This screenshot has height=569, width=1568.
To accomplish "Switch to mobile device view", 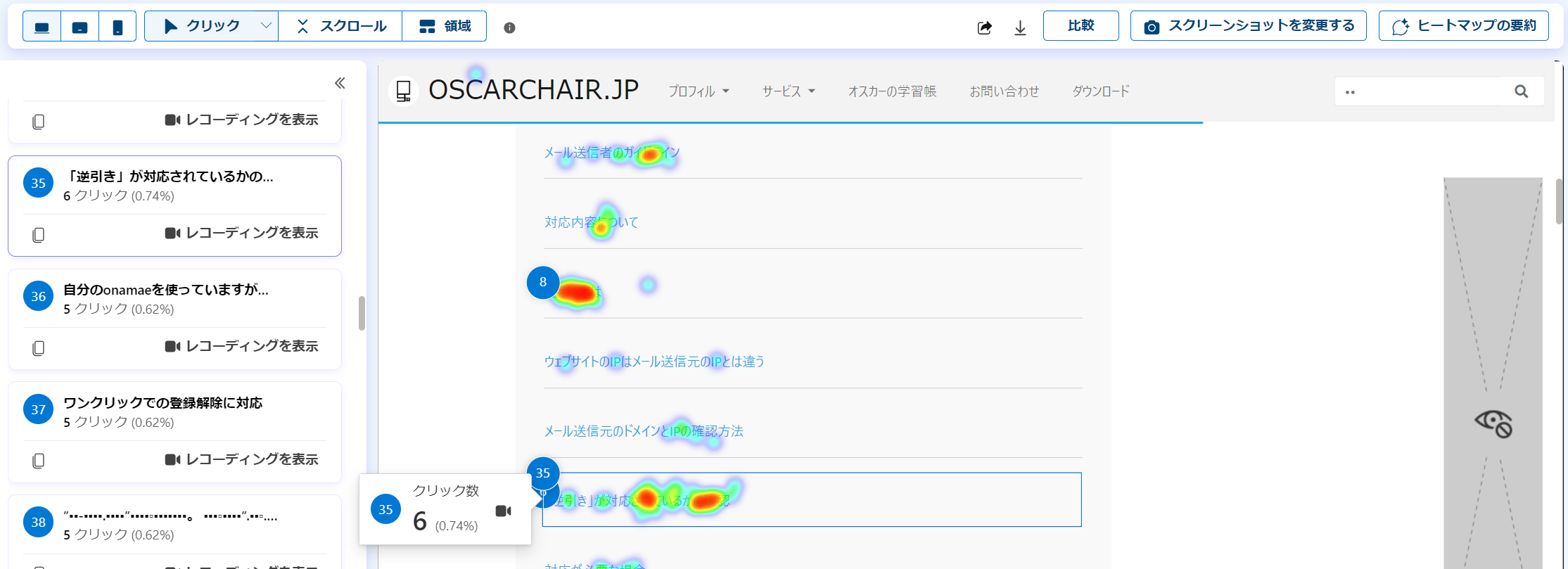I will (117, 27).
